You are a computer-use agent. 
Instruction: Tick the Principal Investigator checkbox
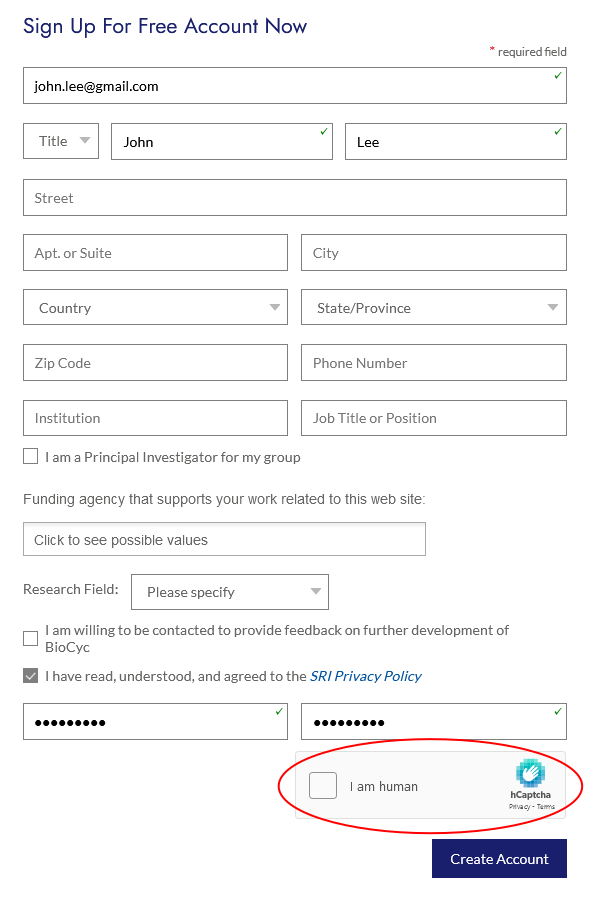pos(31,457)
